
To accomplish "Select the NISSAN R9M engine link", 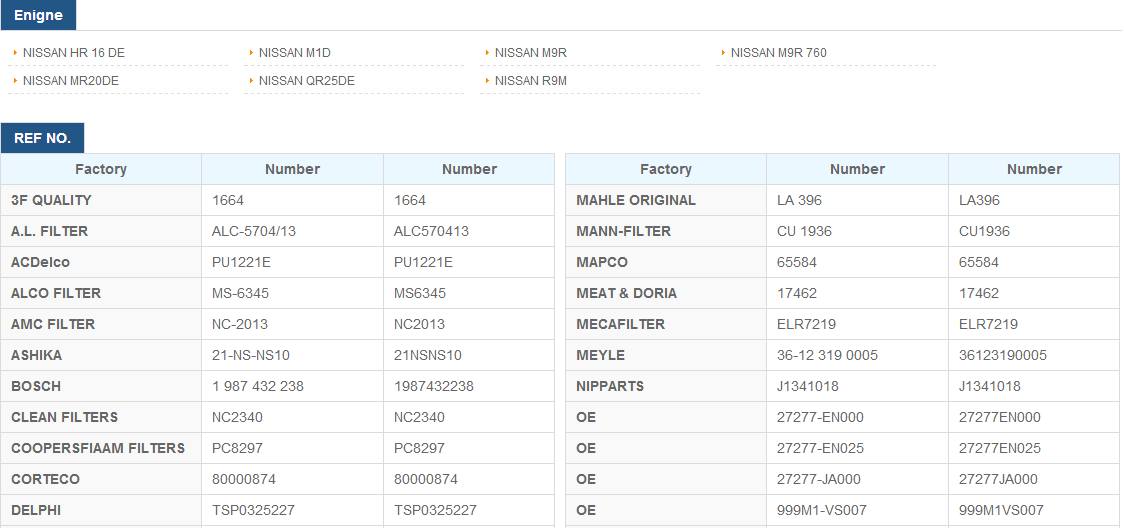I will (530, 81).
